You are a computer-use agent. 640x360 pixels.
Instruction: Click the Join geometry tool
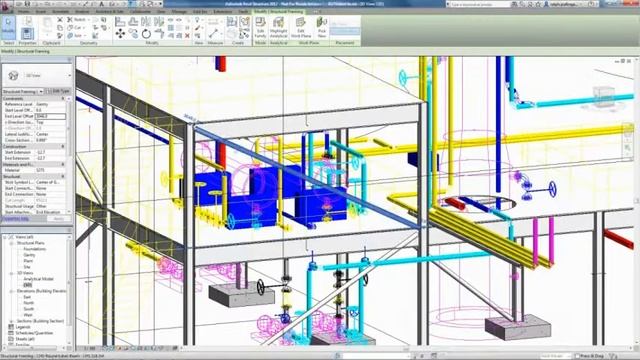point(75,36)
